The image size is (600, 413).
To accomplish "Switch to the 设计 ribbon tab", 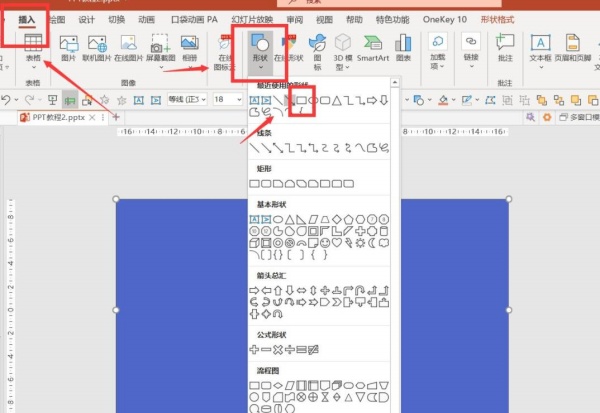I will coord(86,20).
